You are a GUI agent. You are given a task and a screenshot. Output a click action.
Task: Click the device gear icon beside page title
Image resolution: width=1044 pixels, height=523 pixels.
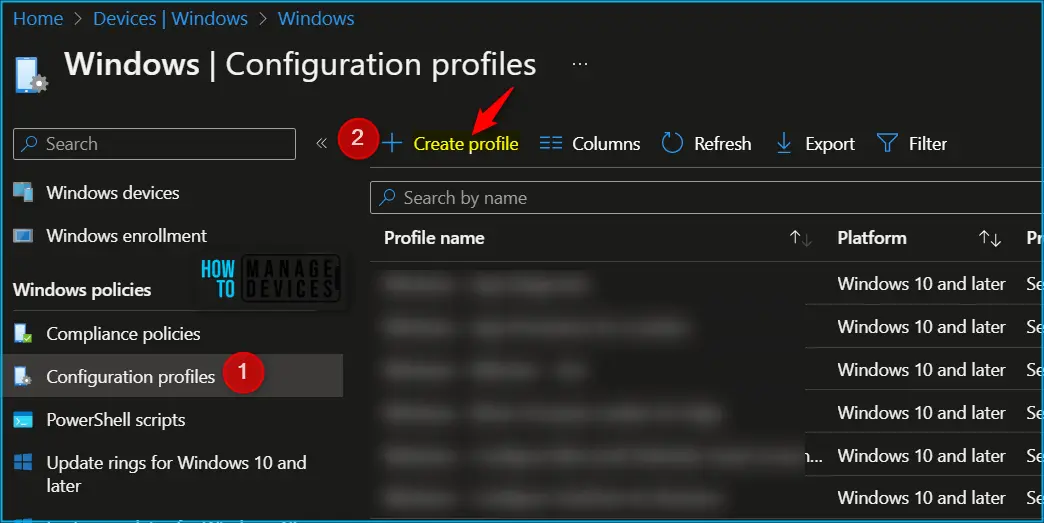point(31,75)
